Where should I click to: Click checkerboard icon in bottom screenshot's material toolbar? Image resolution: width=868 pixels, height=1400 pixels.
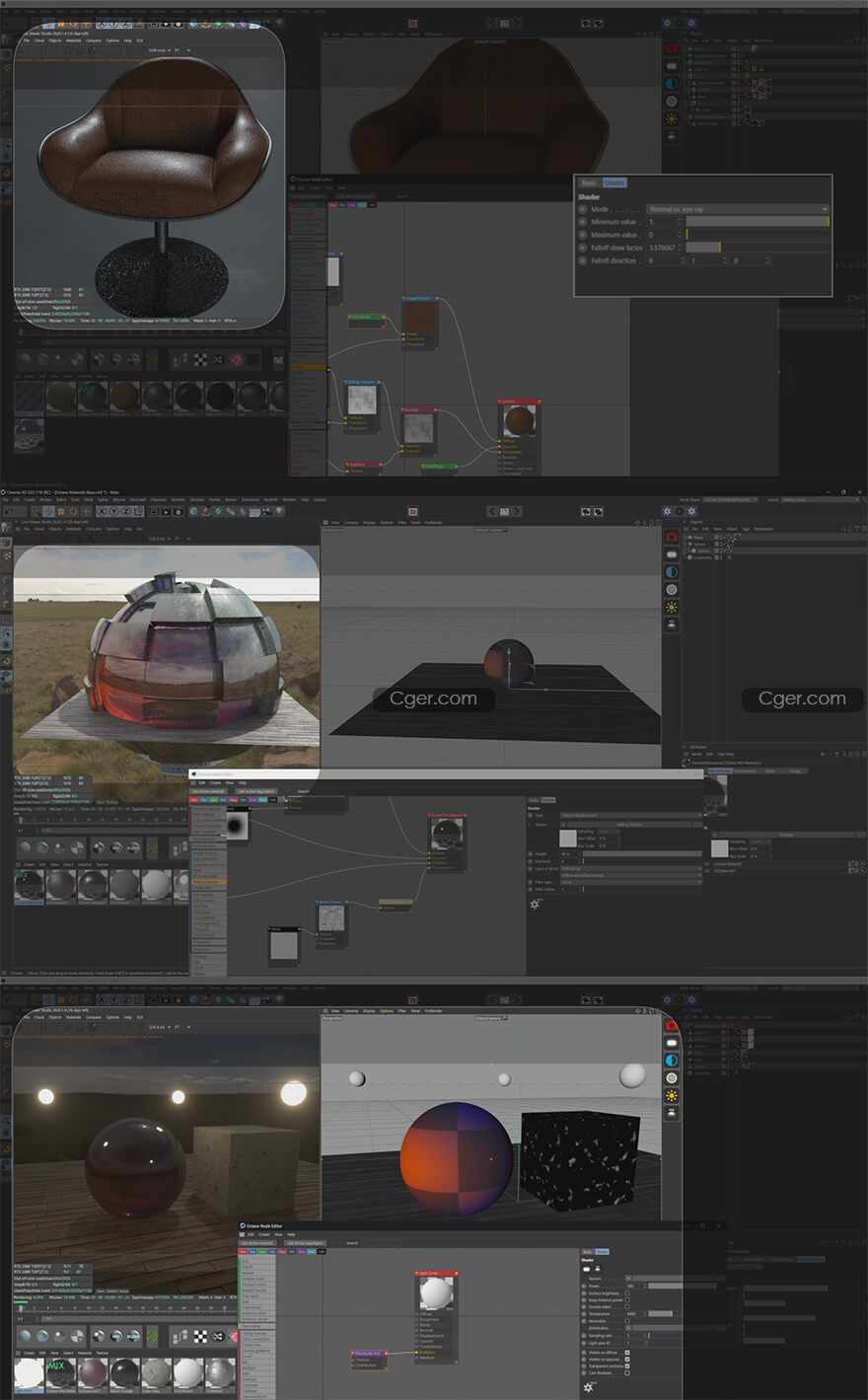click(200, 1337)
